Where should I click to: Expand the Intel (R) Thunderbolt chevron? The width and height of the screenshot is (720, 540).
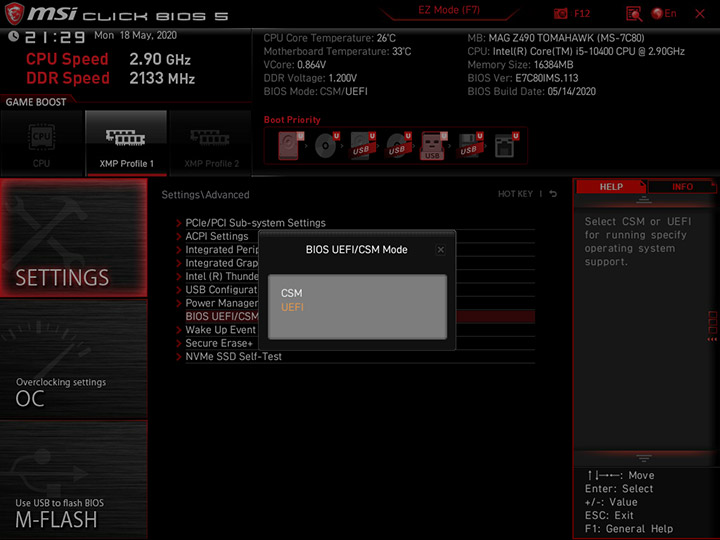click(179, 276)
